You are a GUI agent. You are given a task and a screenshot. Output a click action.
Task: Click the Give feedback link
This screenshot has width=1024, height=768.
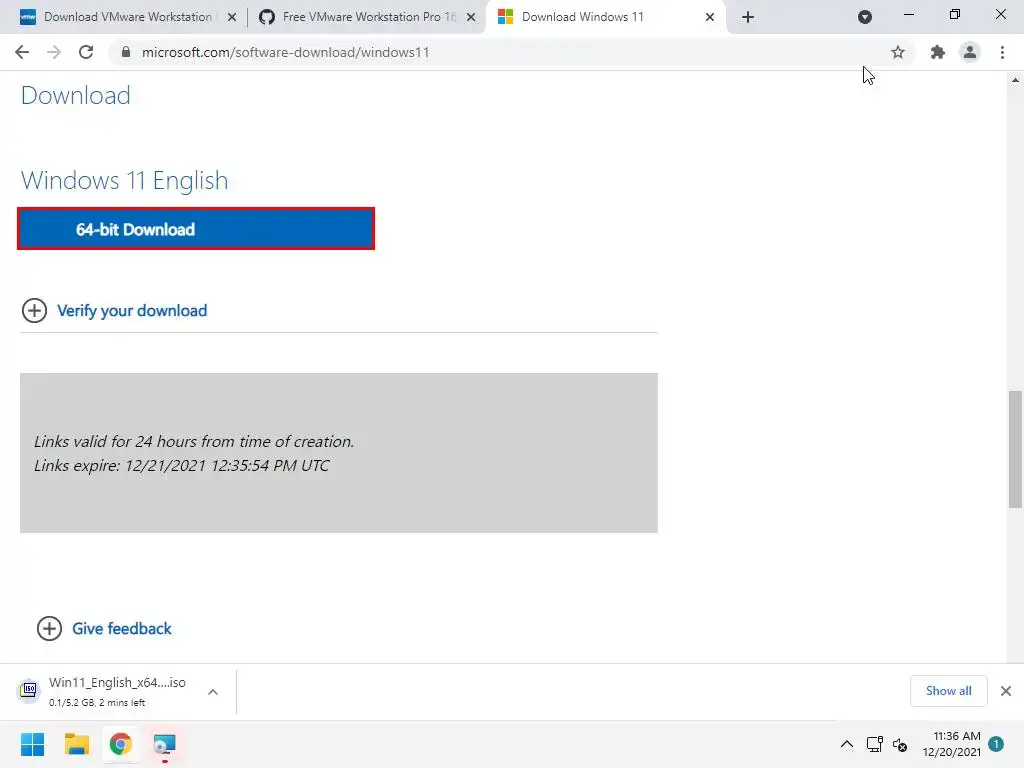pyautogui.click(x=121, y=629)
